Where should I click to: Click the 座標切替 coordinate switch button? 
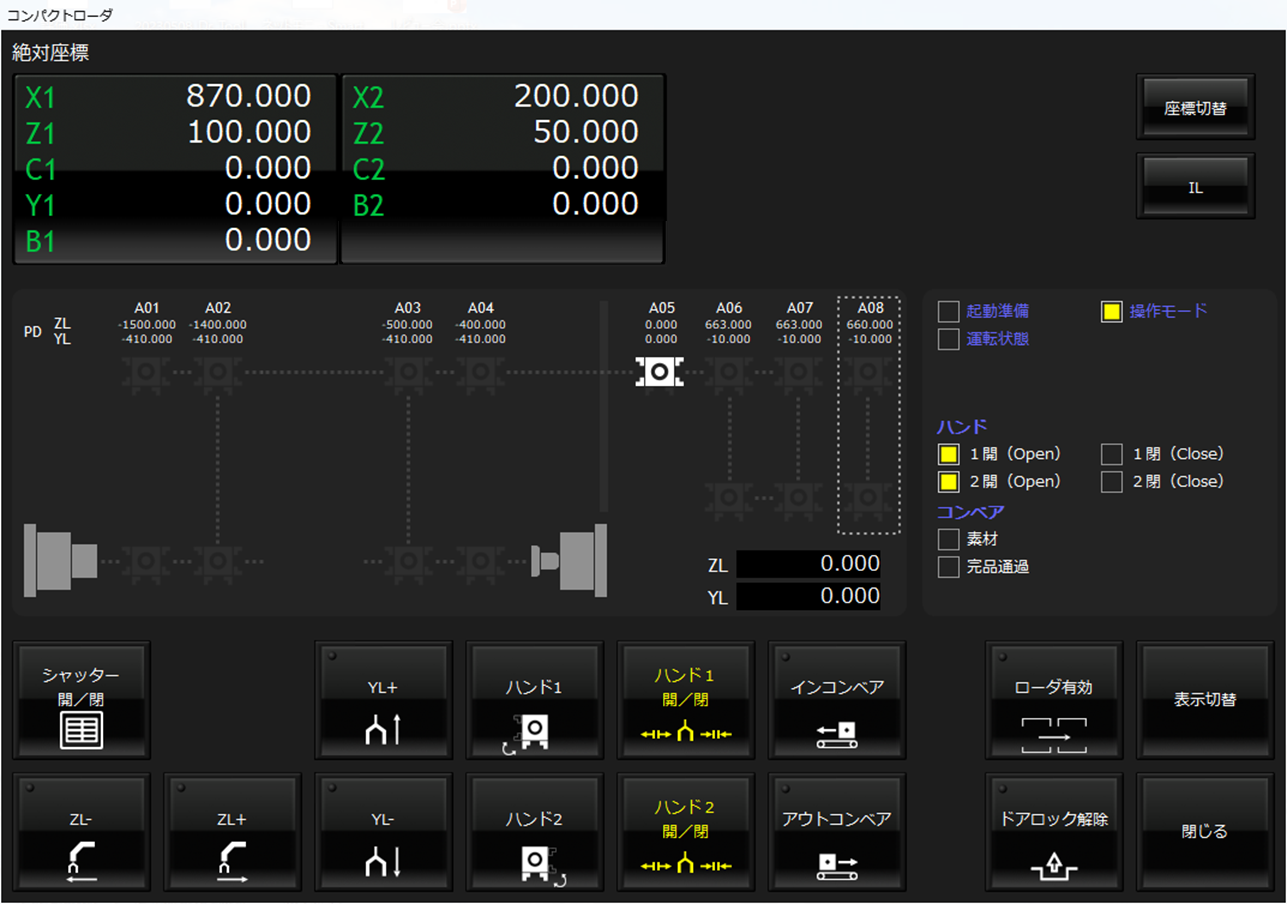(1195, 108)
